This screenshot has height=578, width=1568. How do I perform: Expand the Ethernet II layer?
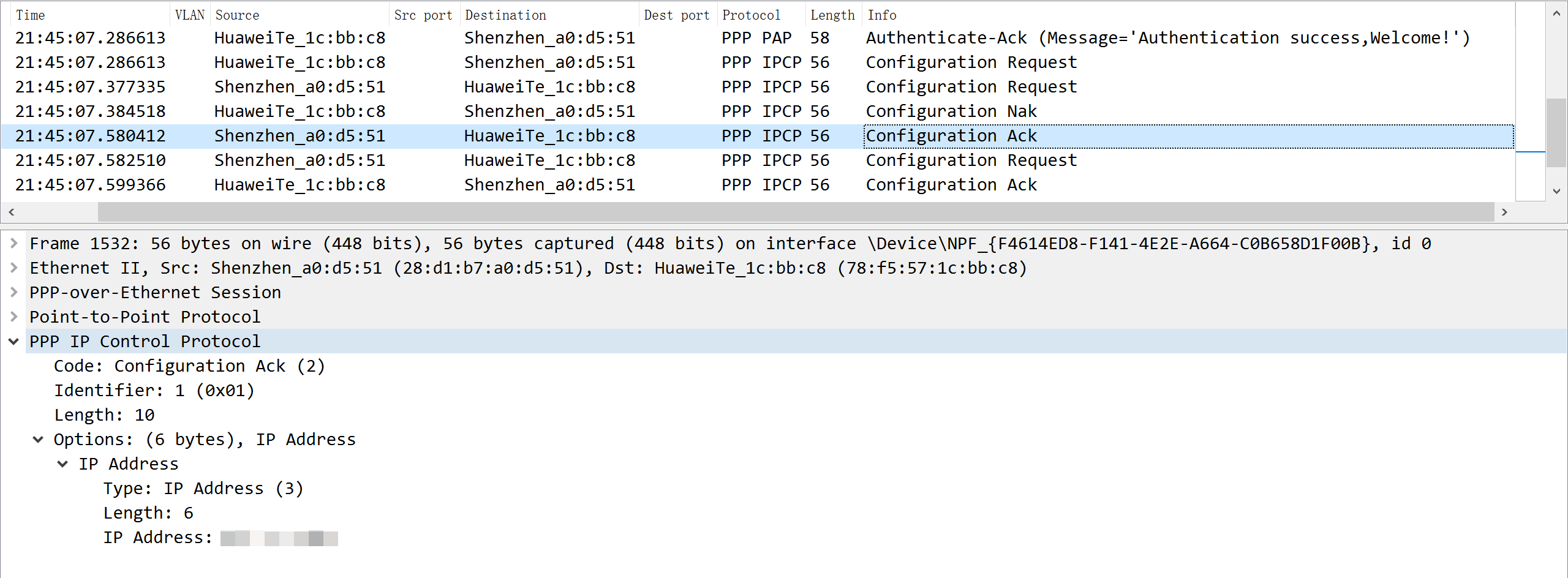point(13,268)
